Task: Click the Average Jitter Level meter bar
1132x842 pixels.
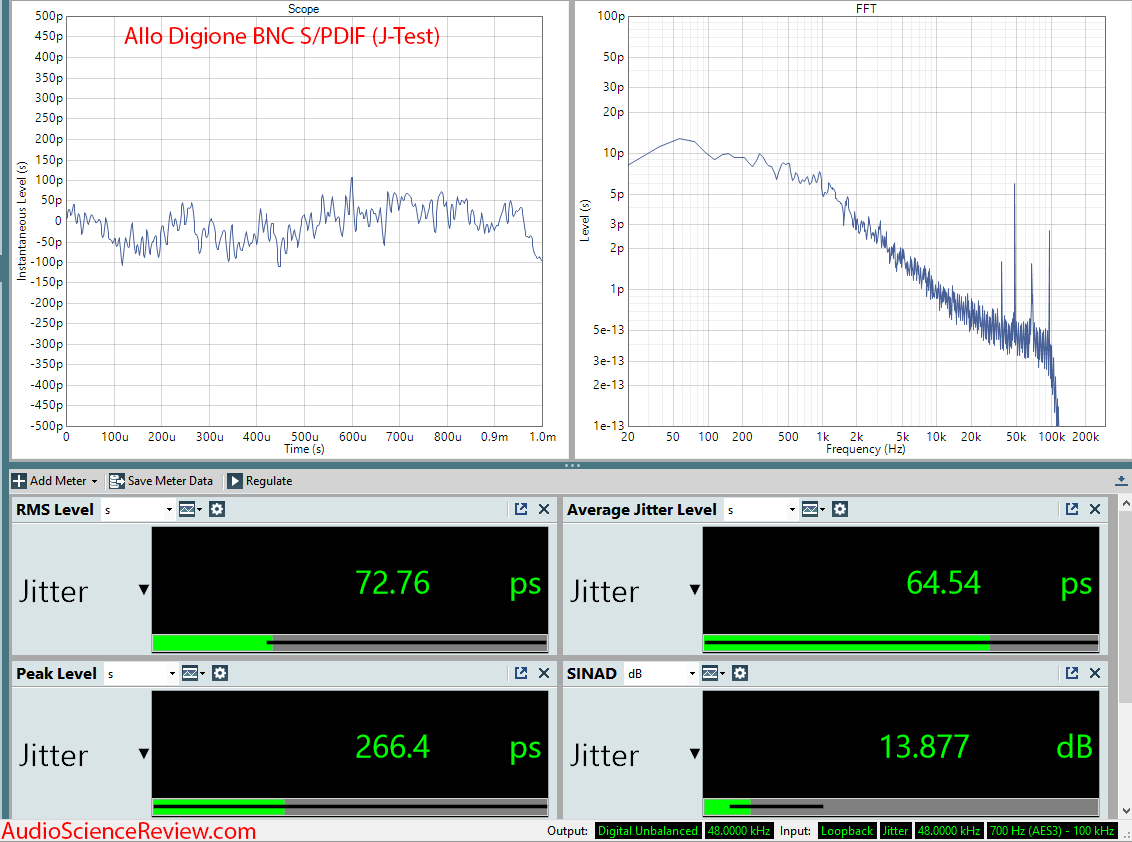Action: click(x=901, y=642)
